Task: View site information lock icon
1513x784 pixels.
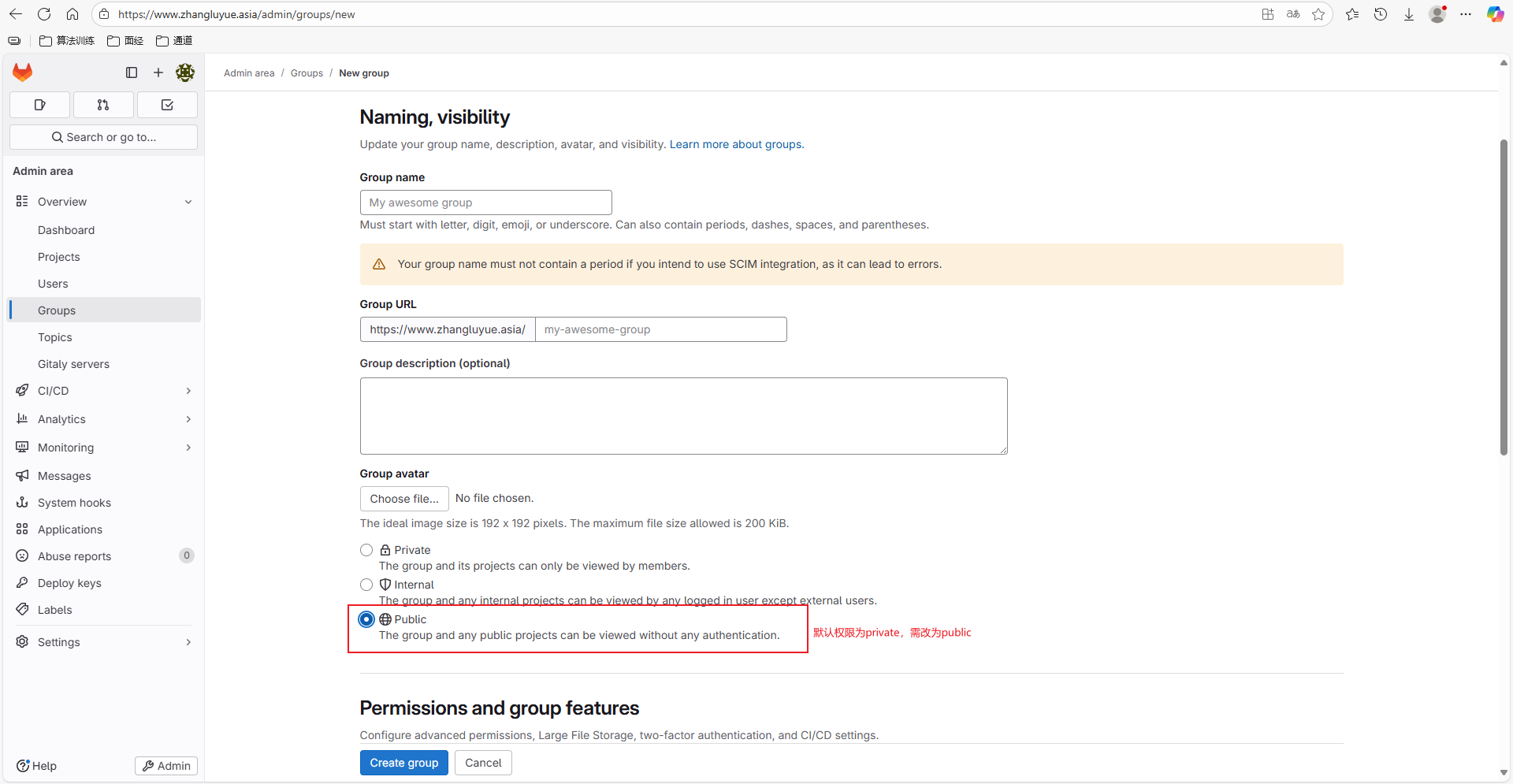Action: point(104,14)
